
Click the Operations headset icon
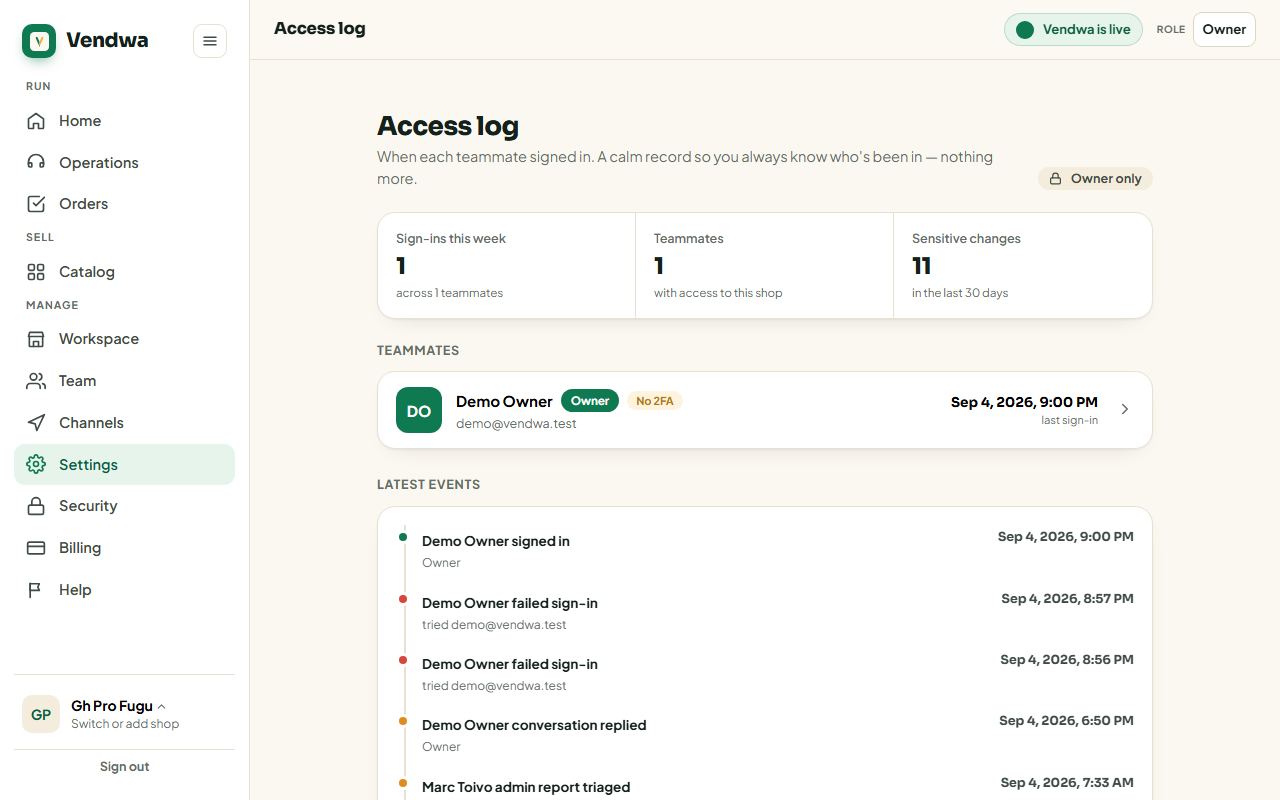point(36,163)
